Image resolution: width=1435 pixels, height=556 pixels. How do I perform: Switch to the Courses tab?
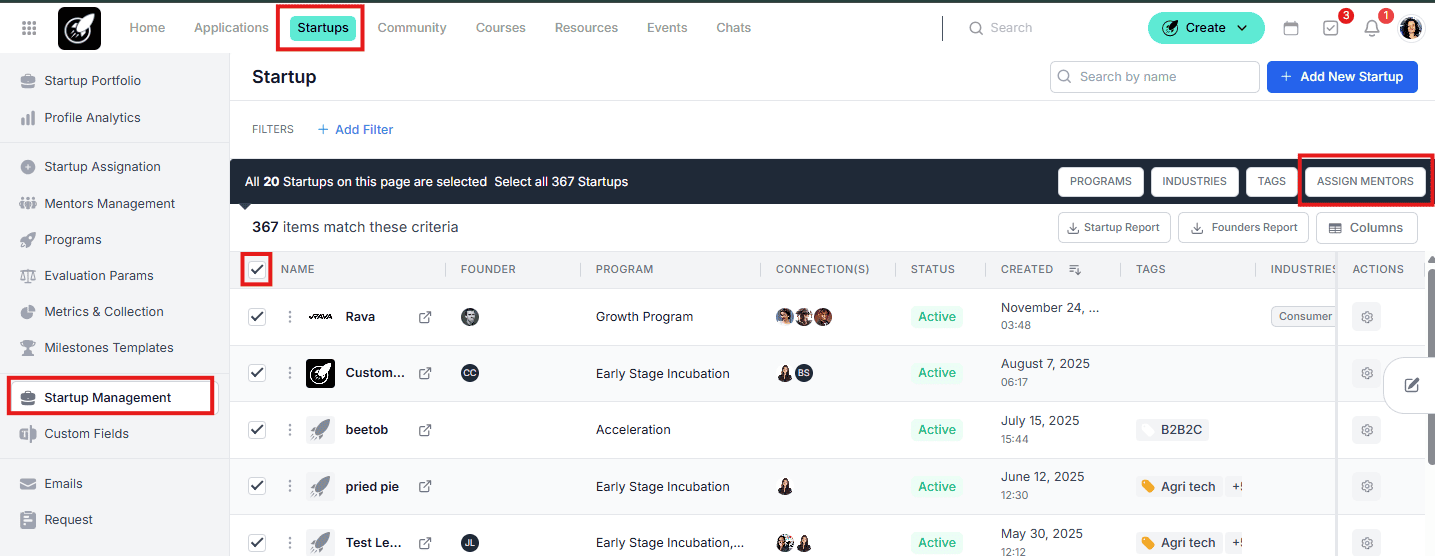(500, 28)
